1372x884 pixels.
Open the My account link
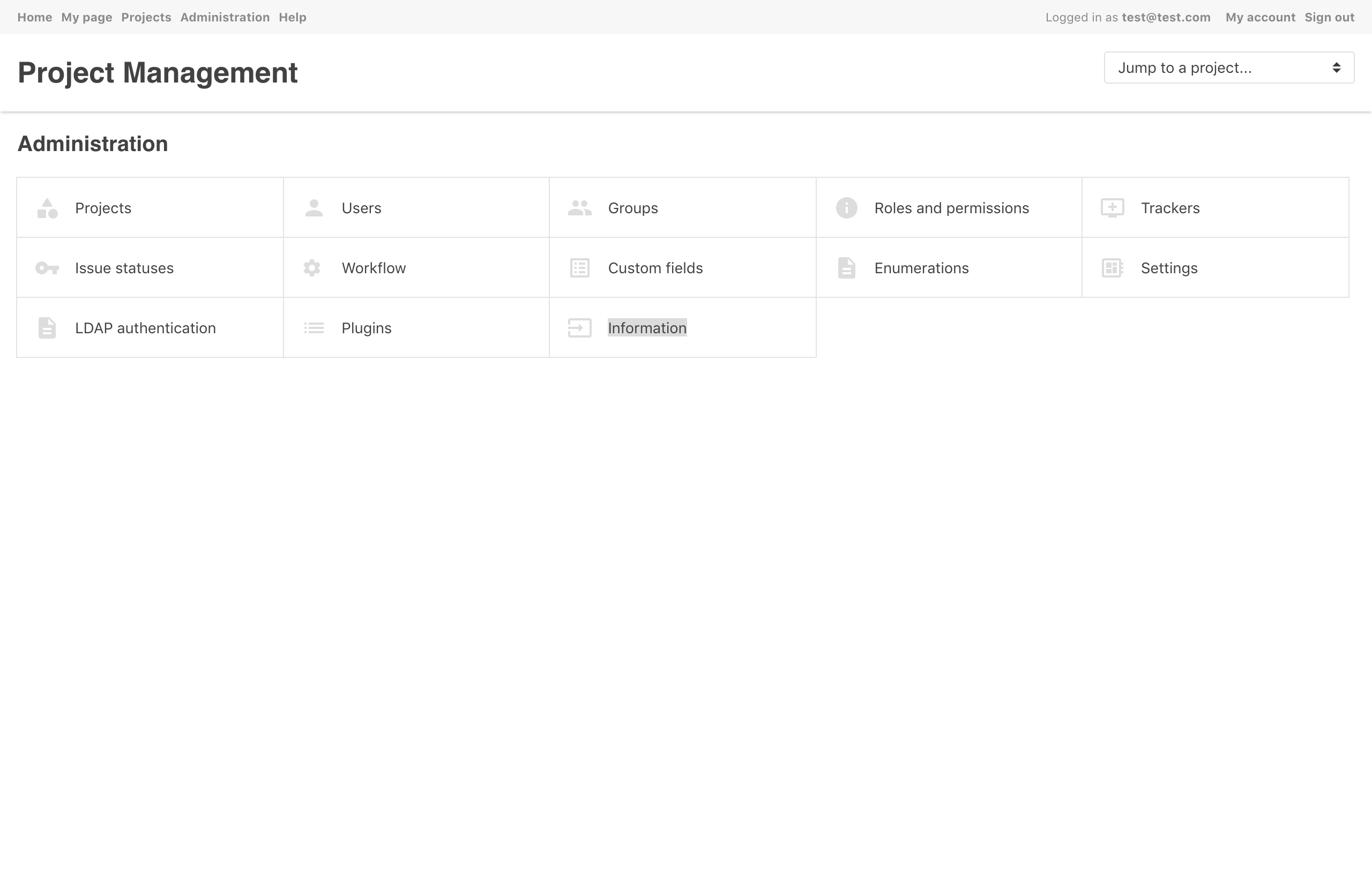pyautogui.click(x=1260, y=17)
